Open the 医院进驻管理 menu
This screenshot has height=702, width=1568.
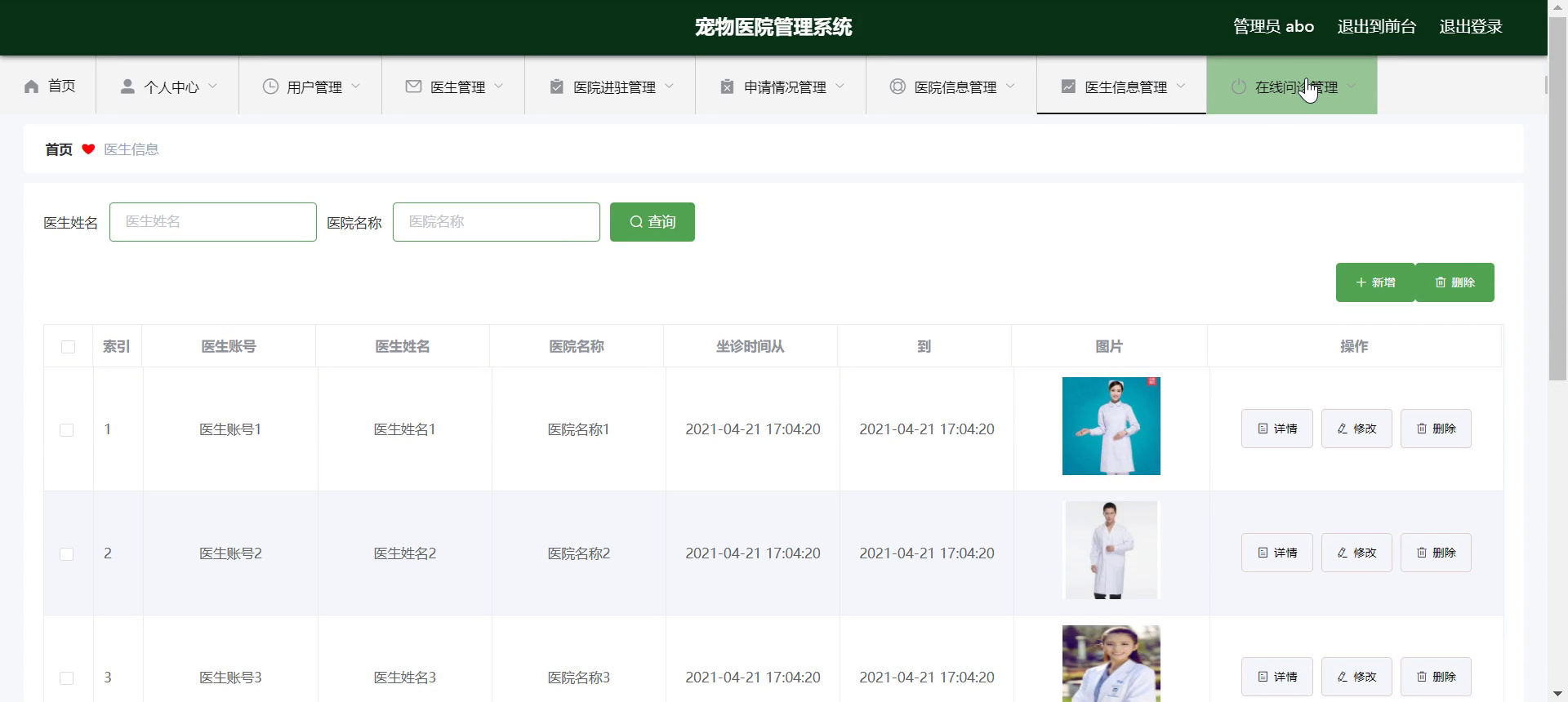point(610,85)
